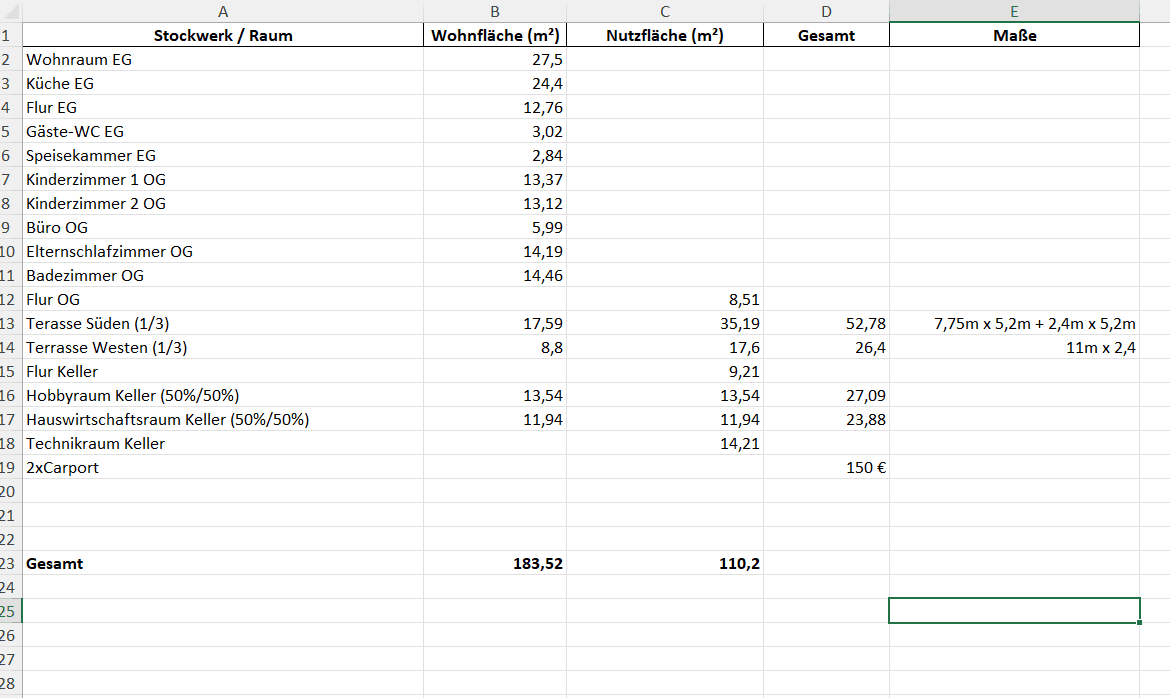Select the 'Stockwerk / Raum' header cell
Viewport: 1170px width, 698px height.
tap(222, 35)
